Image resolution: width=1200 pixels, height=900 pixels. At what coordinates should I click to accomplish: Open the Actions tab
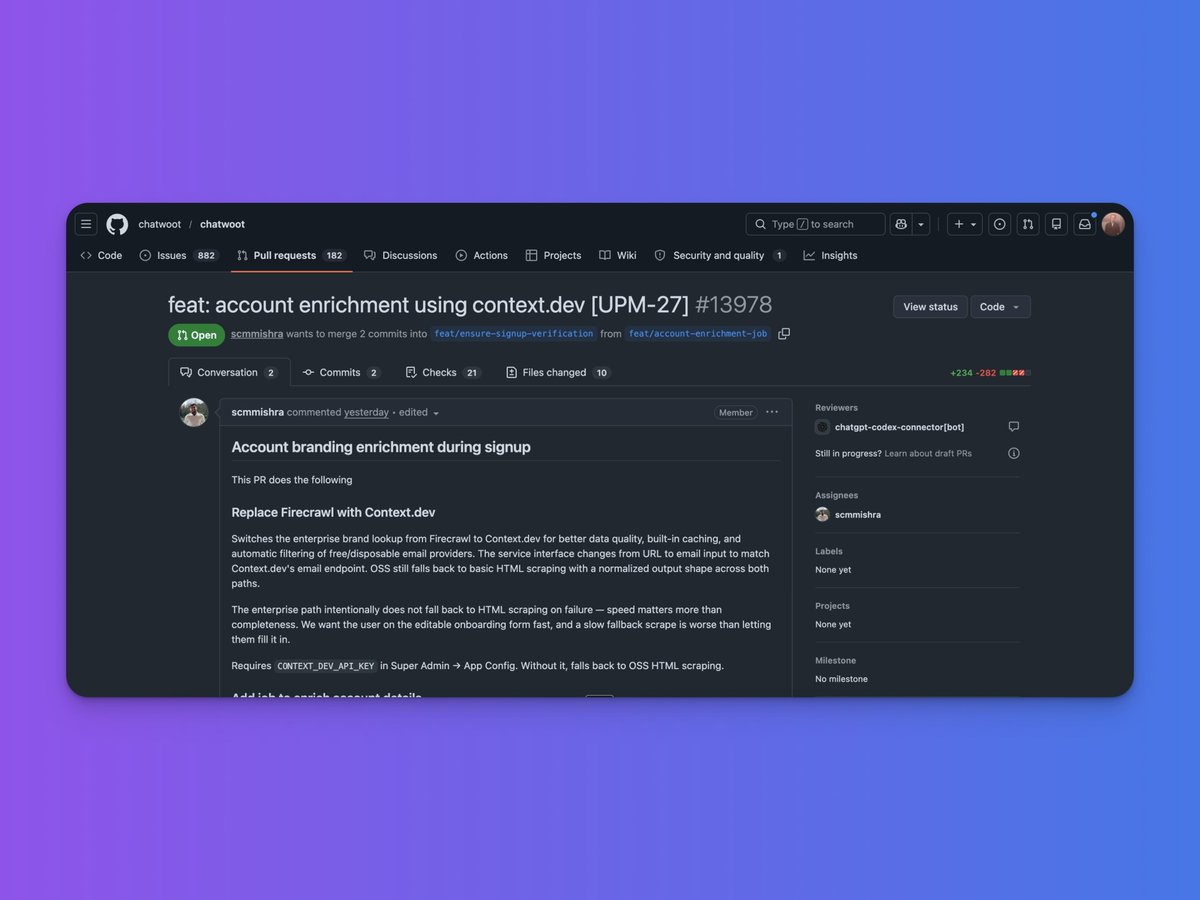click(x=482, y=255)
